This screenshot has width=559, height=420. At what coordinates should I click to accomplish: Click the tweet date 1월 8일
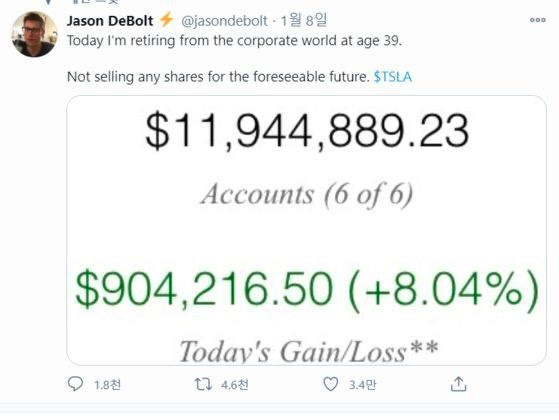(304, 20)
